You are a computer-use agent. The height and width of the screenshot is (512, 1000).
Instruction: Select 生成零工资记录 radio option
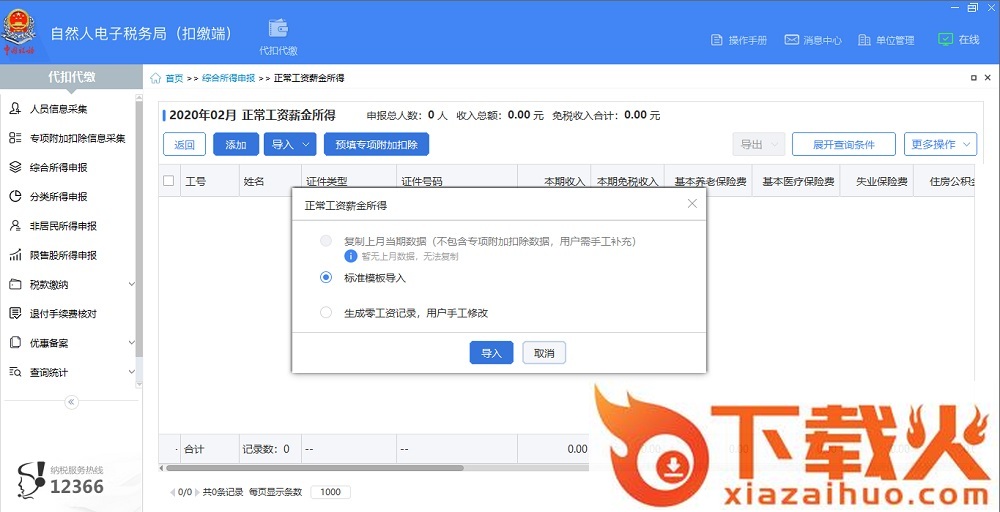[x=326, y=313]
